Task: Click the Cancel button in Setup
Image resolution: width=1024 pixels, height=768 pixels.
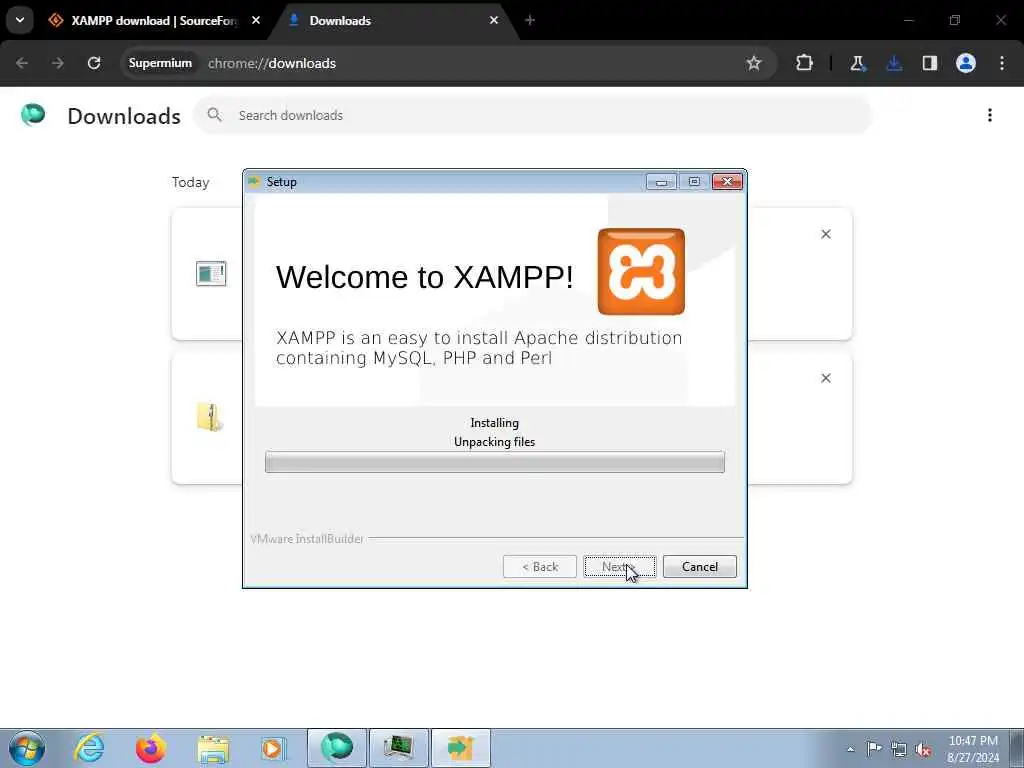Action: click(x=699, y=566)
